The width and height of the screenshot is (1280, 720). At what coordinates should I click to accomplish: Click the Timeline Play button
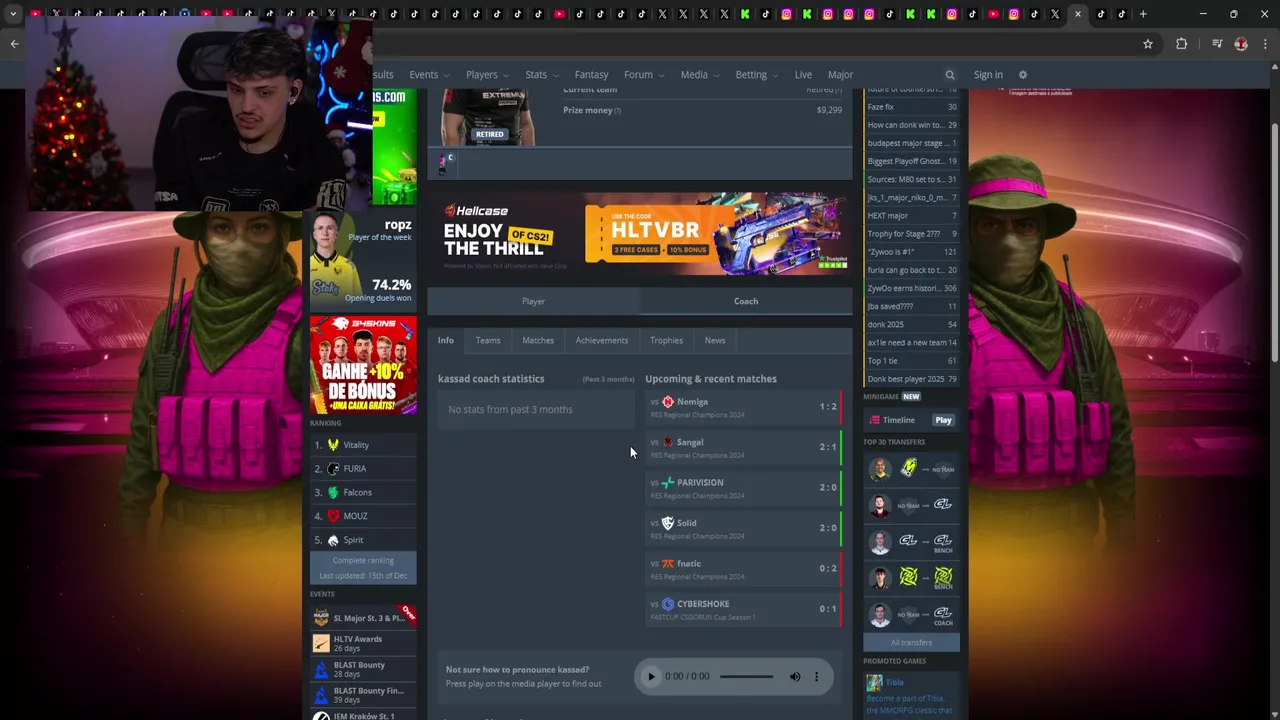pos(943,420)
